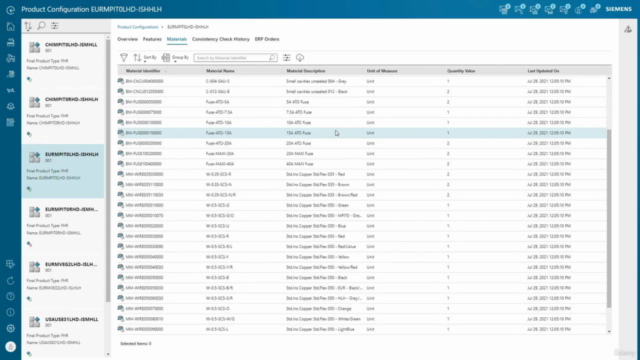Sort the product configuration list
640x360 pixels.
(x=28, y=26)
